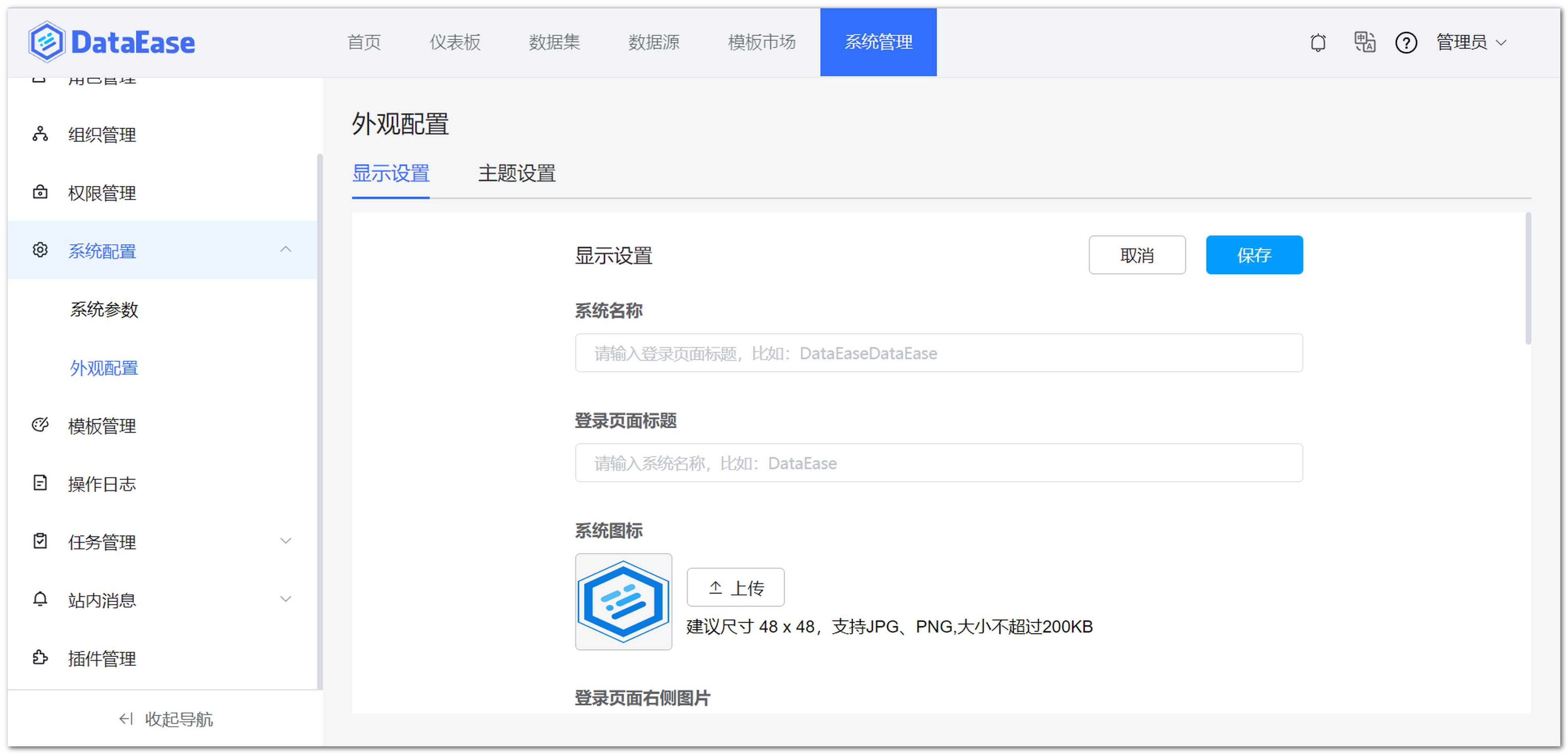Image resolution: width=1568 pixels, height=754 pixels.
Task: Click the 系统配置 gear icon
Action: pyautogui.click(x=40, y=250)
